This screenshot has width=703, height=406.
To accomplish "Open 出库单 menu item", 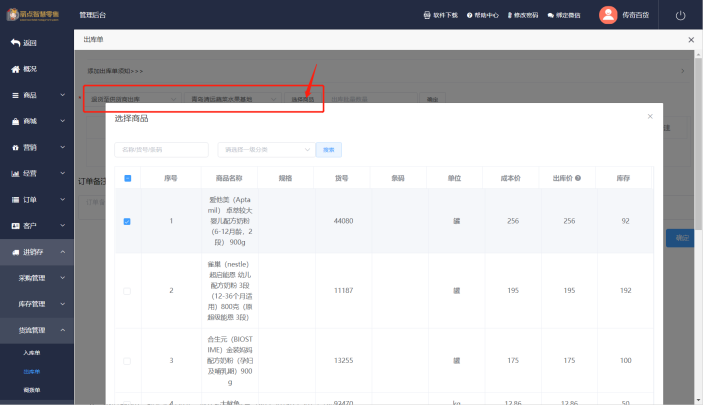I will tap(32, 371).
